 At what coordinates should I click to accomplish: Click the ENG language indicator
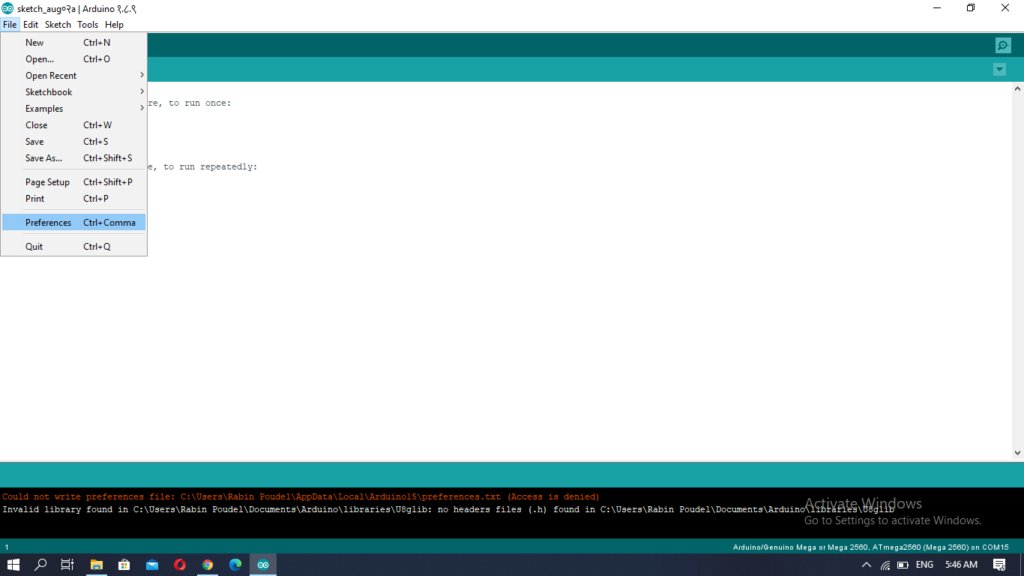coord(924,565)
